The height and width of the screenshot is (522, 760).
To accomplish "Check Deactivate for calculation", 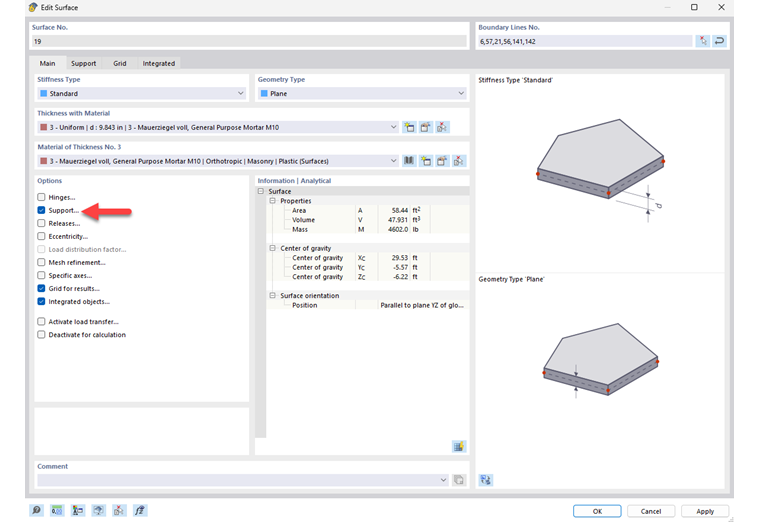I will (x=41, y=334).
